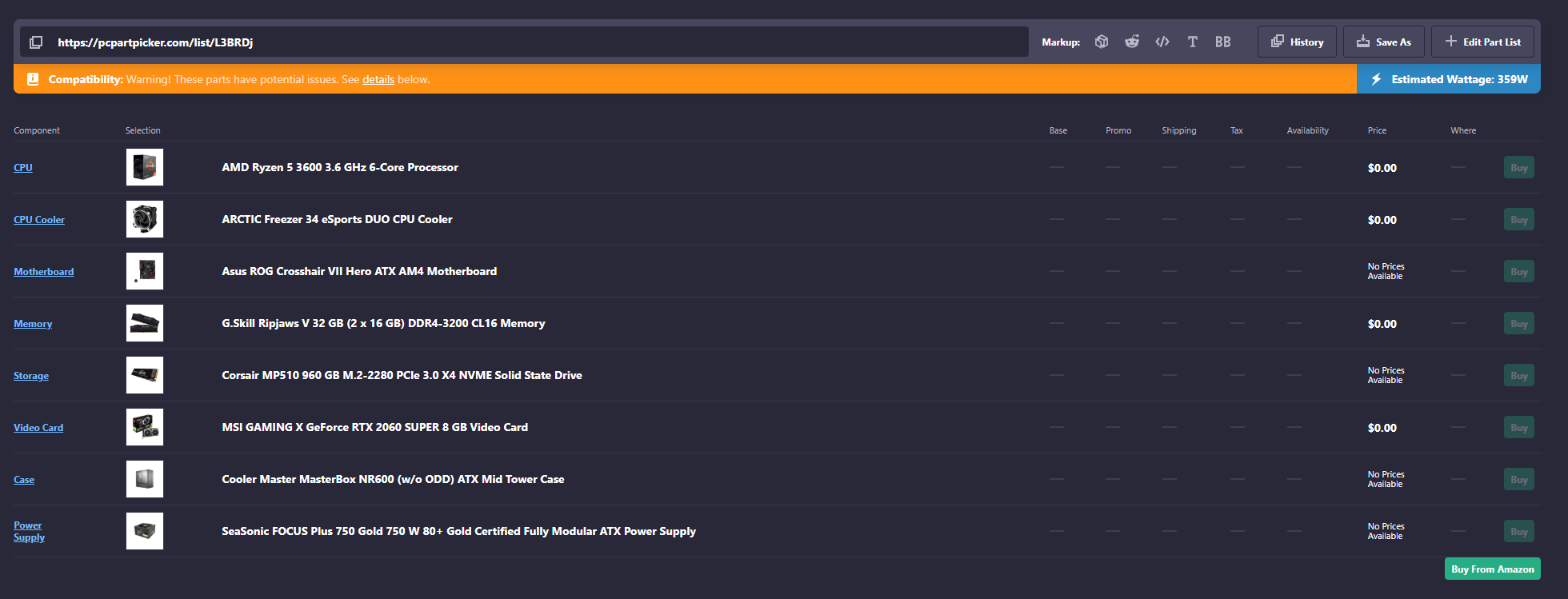Image resolution: width=1568 pixels, height=599 pixels.
Task: Open MSI GAMING X GeForce RTX 2060 SUPER name
Action: [374, 427]
